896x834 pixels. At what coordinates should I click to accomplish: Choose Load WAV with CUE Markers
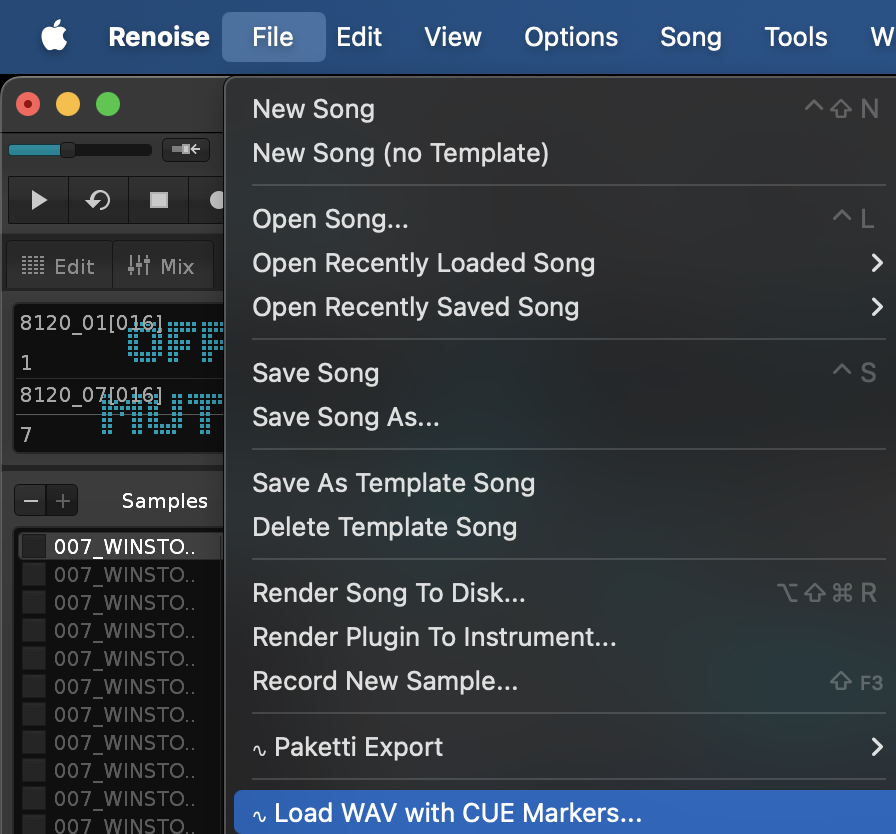[457, 814]
